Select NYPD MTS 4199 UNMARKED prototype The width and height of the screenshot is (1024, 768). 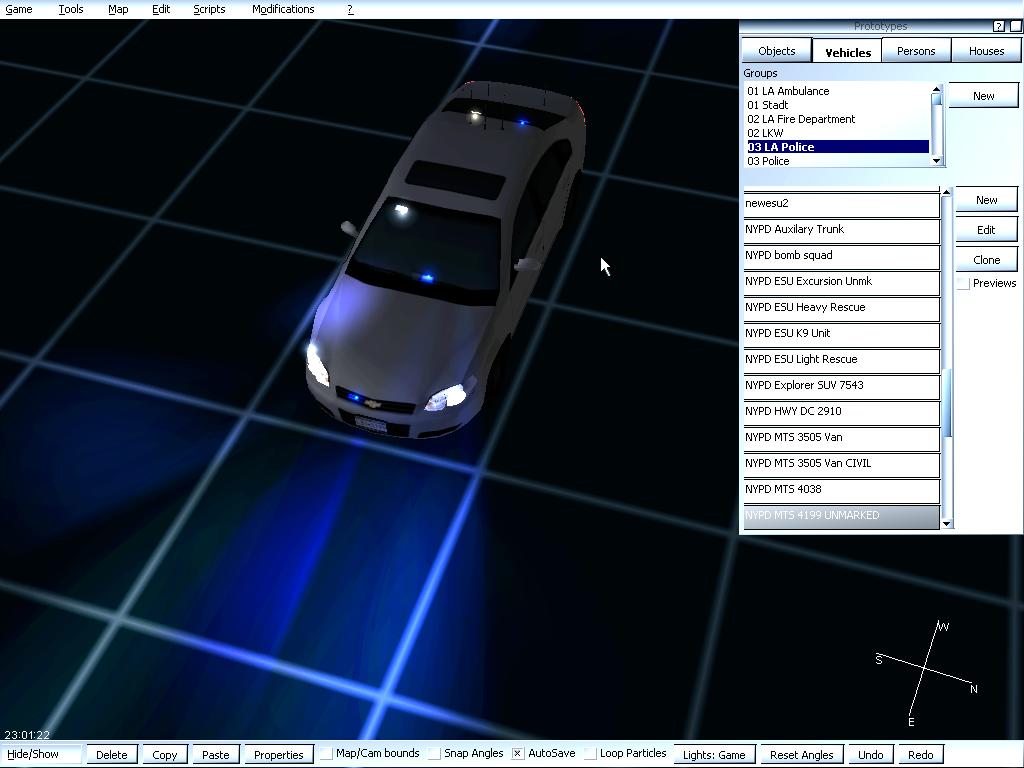(841, 517)
